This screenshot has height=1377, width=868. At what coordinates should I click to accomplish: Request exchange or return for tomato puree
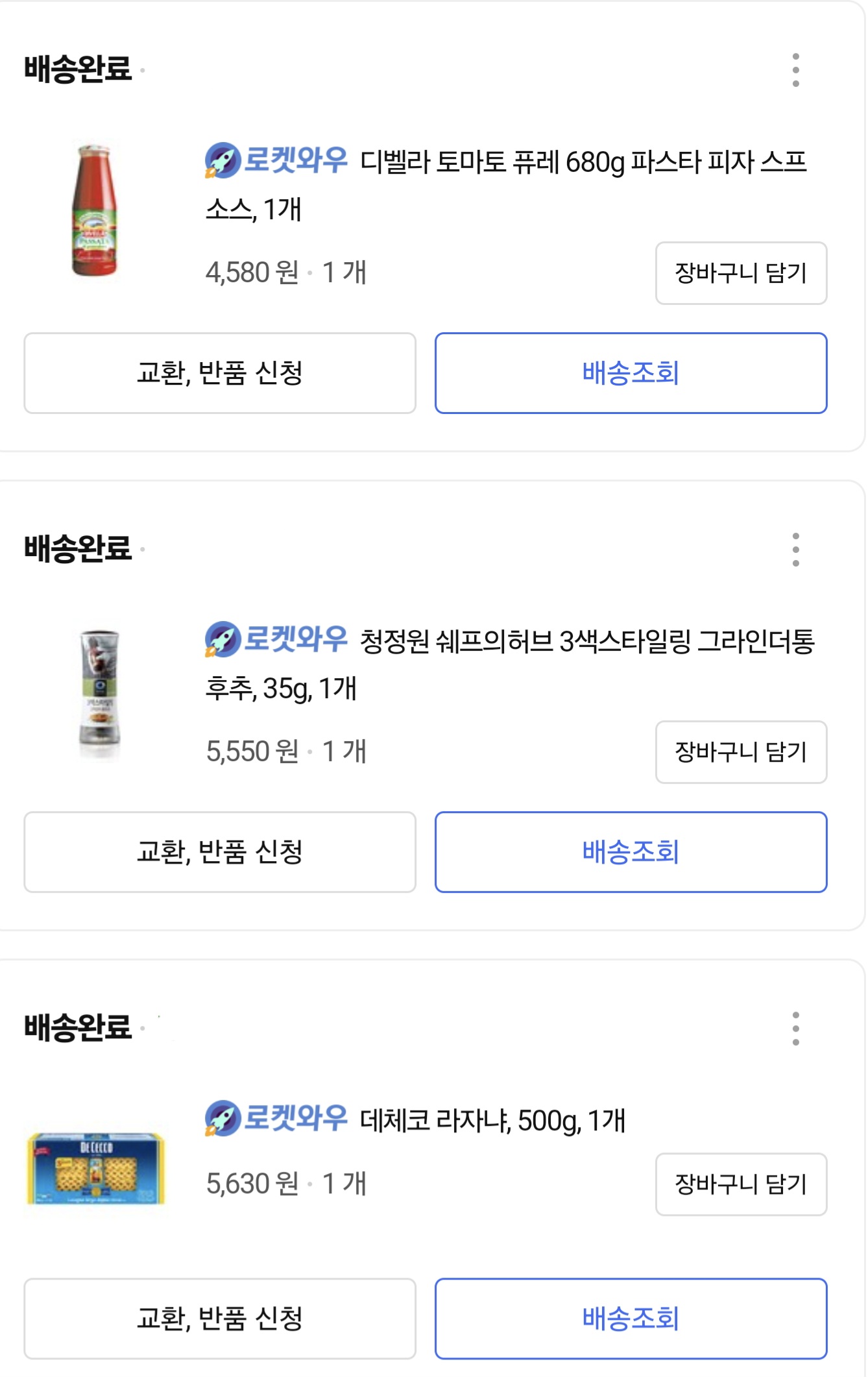coord(220,373)
